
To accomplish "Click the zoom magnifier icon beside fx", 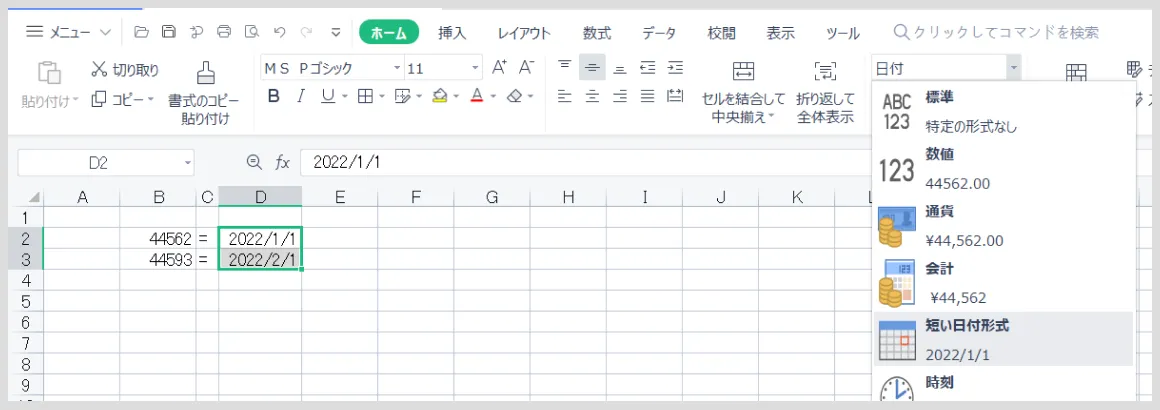I will click(x=254, y=162).
